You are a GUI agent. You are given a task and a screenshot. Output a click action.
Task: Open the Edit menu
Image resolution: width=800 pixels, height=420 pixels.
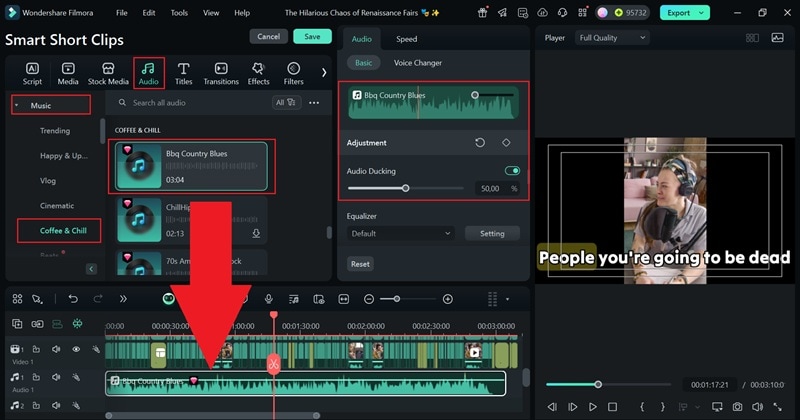click(149, 13)
